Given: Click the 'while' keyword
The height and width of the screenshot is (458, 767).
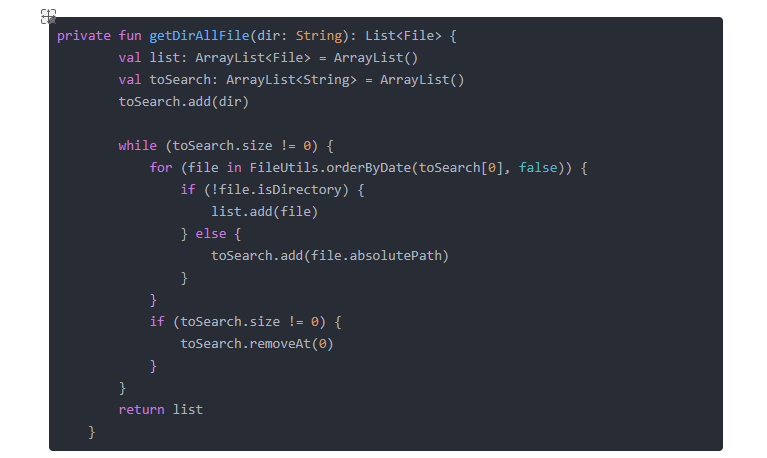Looking at the screenshot, I should click(137, 146).
